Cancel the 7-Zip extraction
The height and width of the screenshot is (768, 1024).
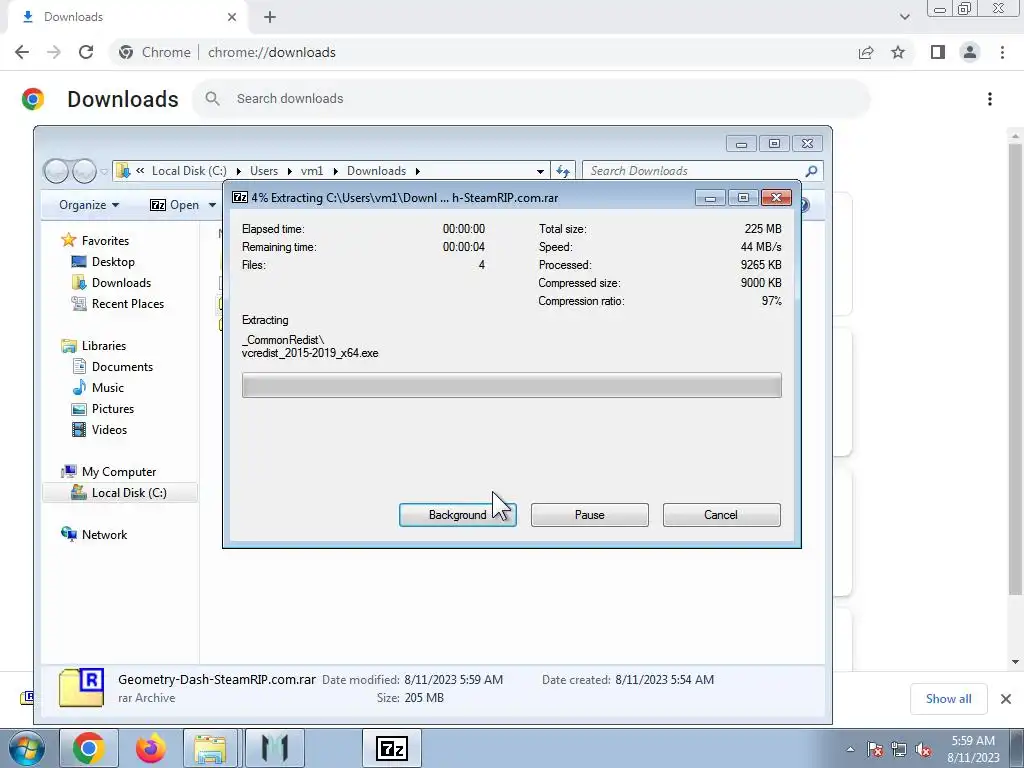coord(721,515)
